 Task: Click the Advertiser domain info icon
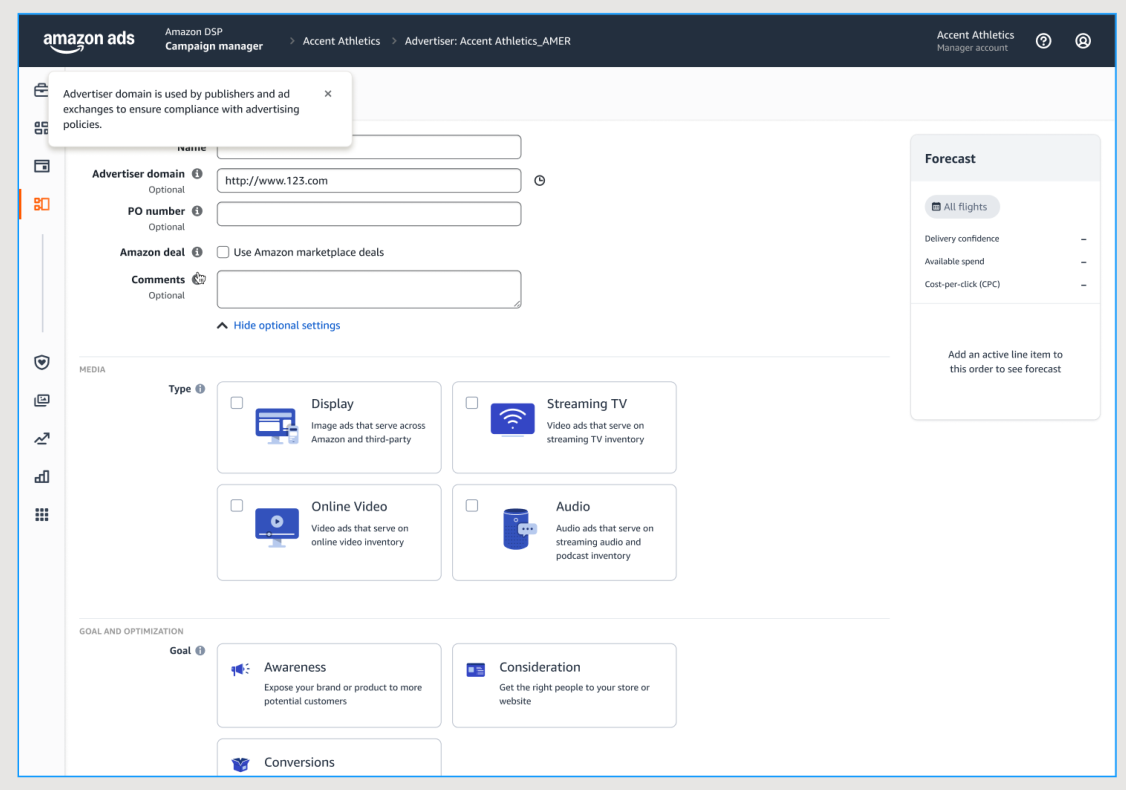(197, 173)
